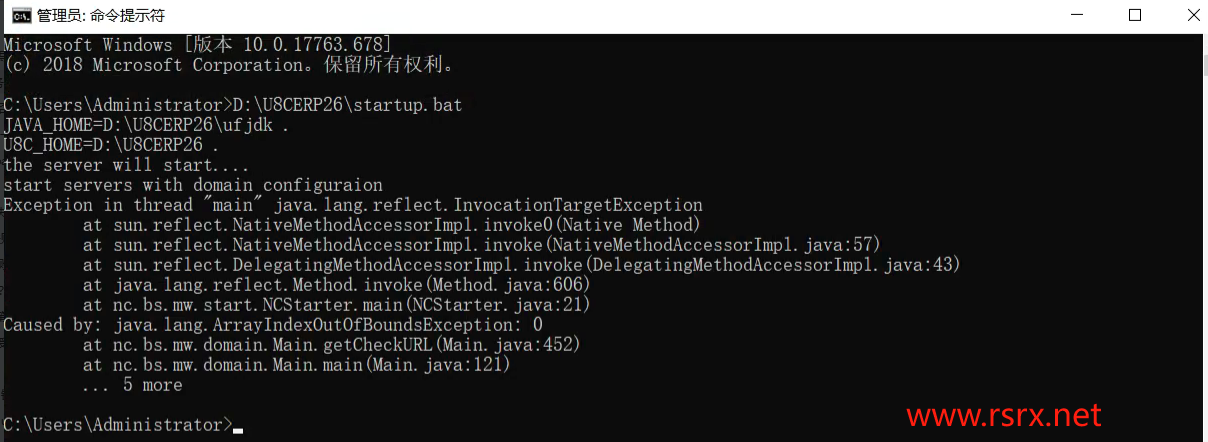Click the Microsoft Windows version line
This screenshot has width=1208, height=442.
[197, 45]
